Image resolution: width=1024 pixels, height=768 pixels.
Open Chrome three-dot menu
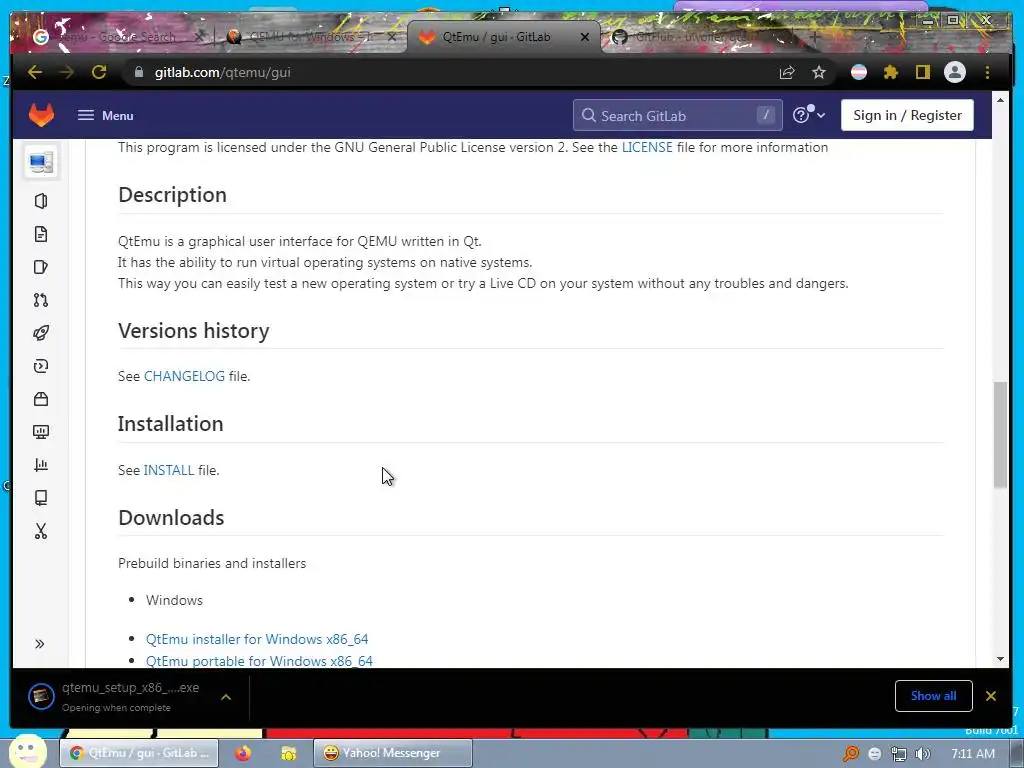point(987,72)
